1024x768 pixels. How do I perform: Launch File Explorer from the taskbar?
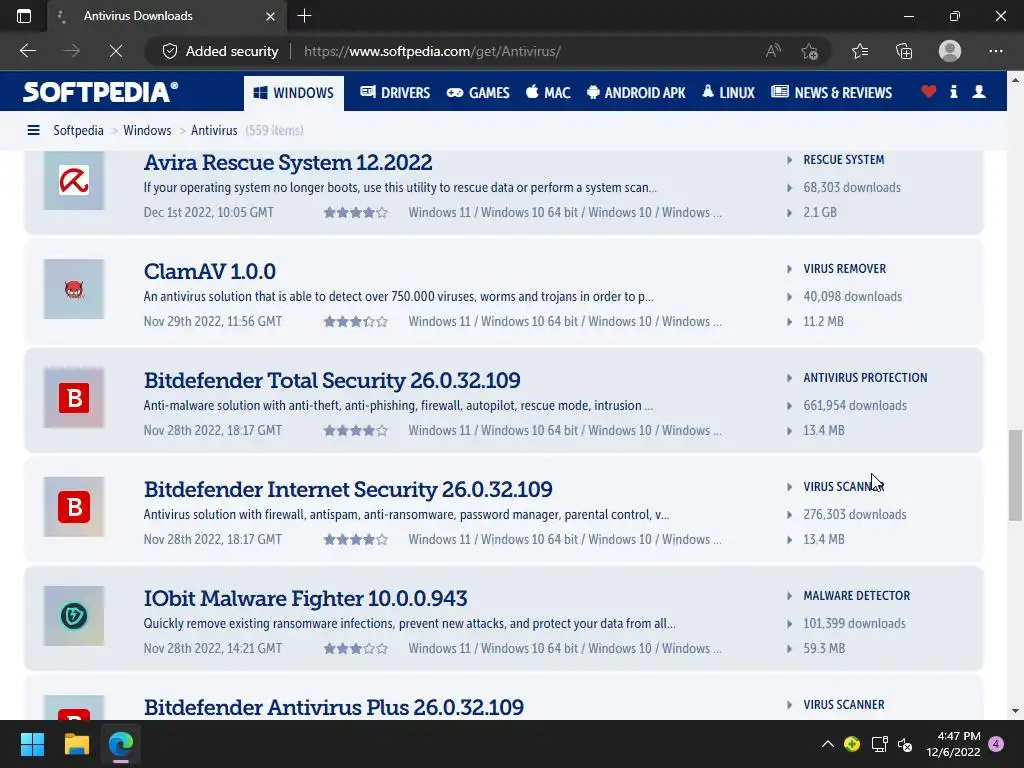(76, 744)
